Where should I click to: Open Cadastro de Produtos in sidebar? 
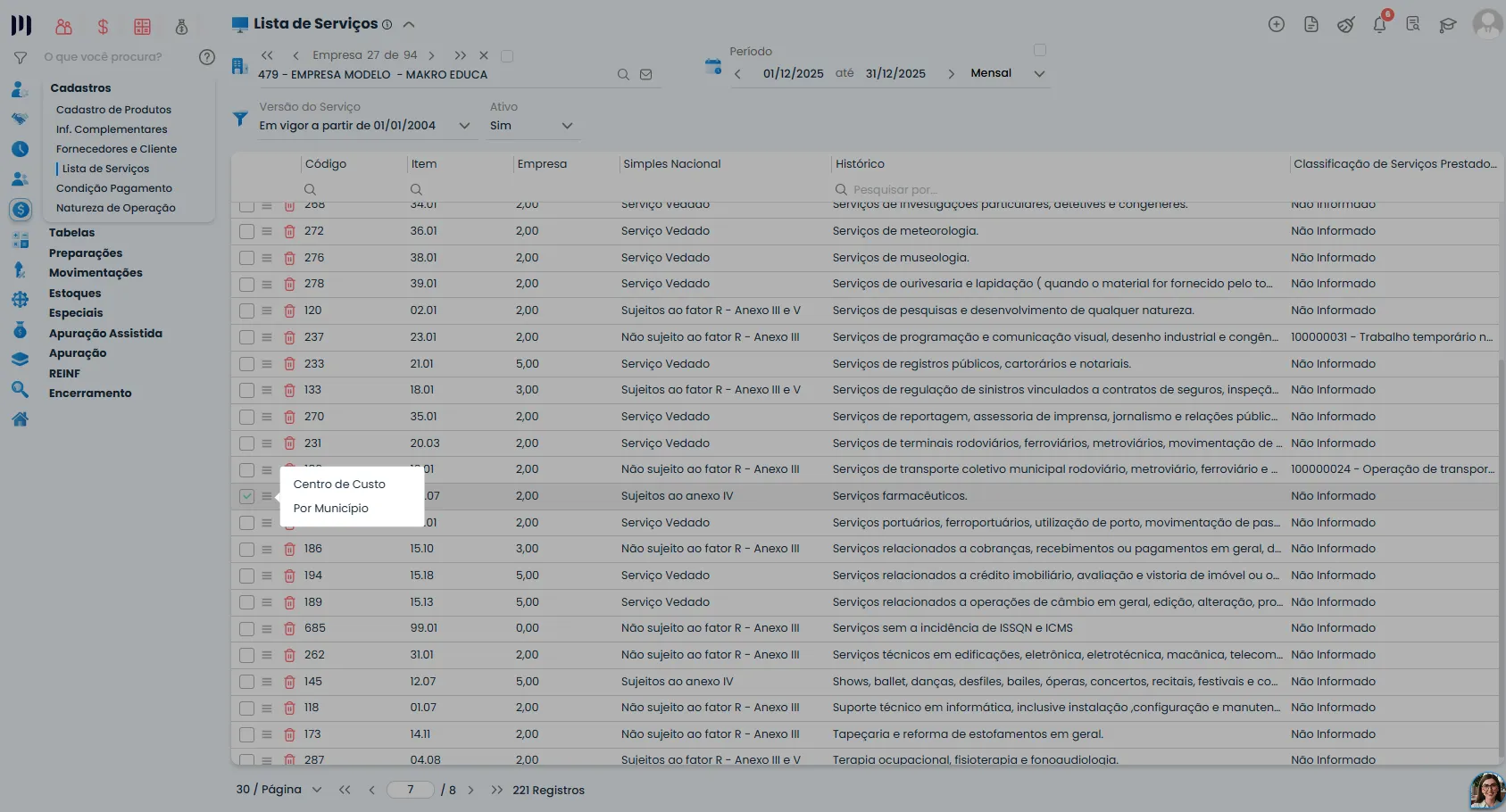click(113, 110)
